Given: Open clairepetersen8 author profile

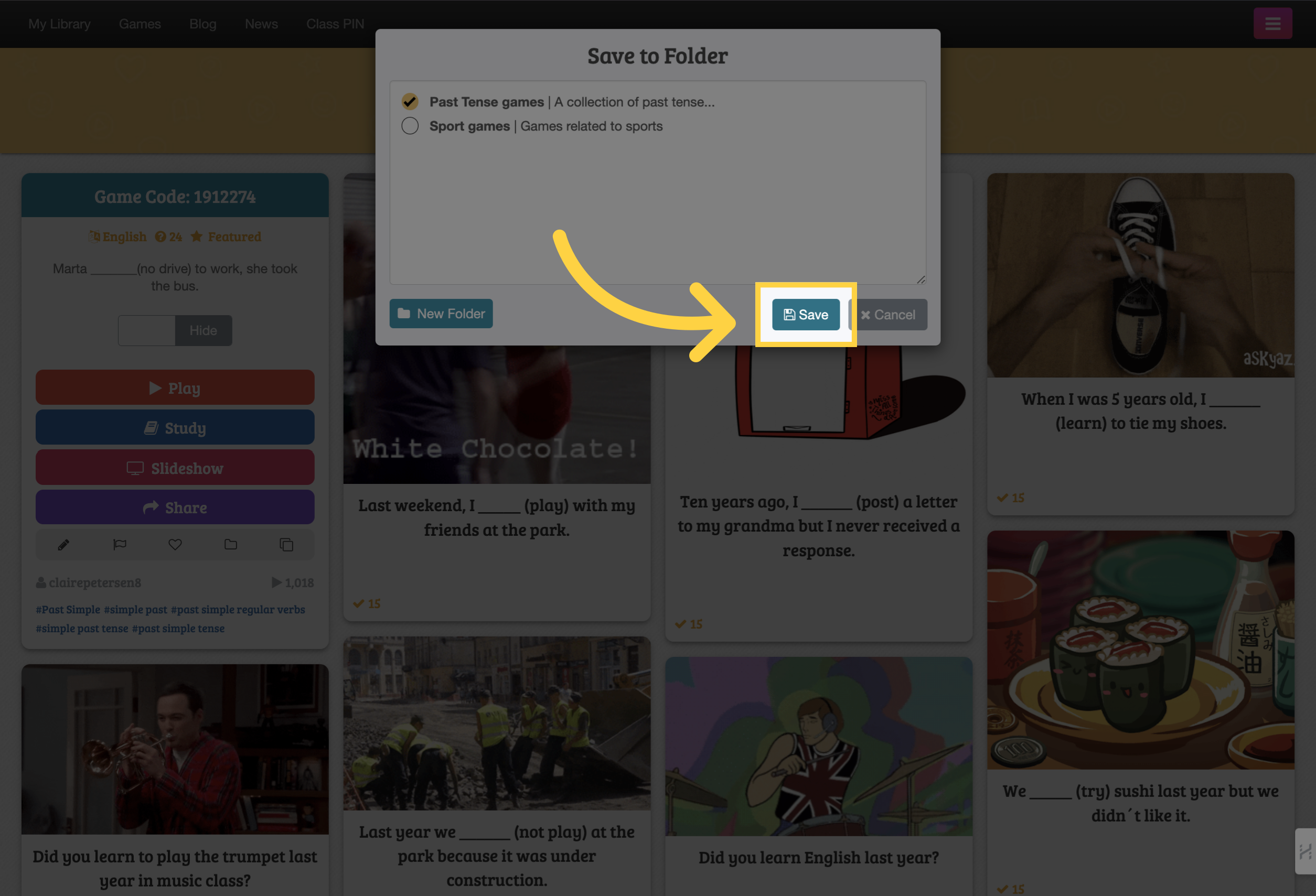Looking at the screenshot, I should pos(89,582).
